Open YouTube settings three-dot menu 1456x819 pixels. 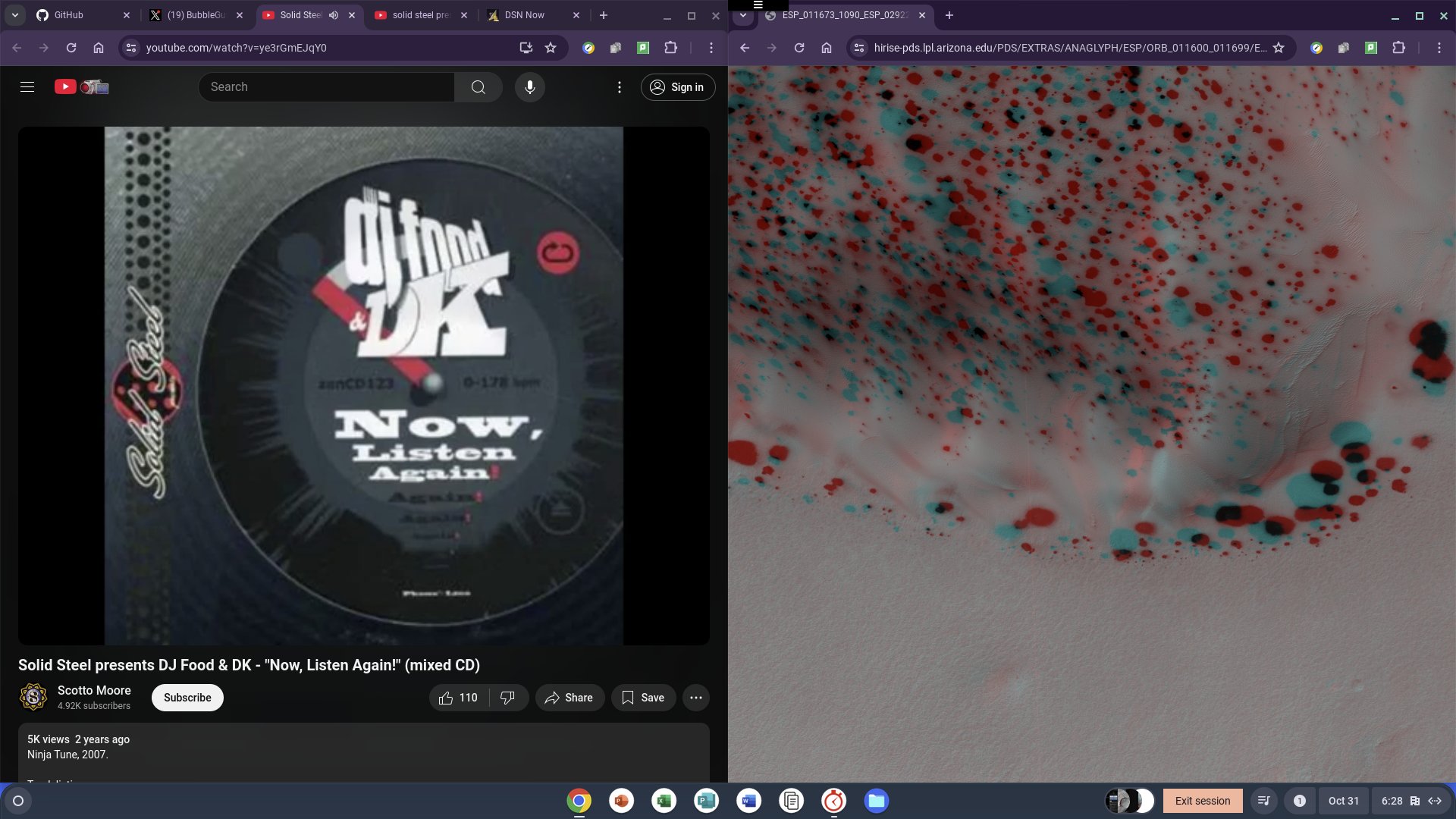tap(619, 87)
